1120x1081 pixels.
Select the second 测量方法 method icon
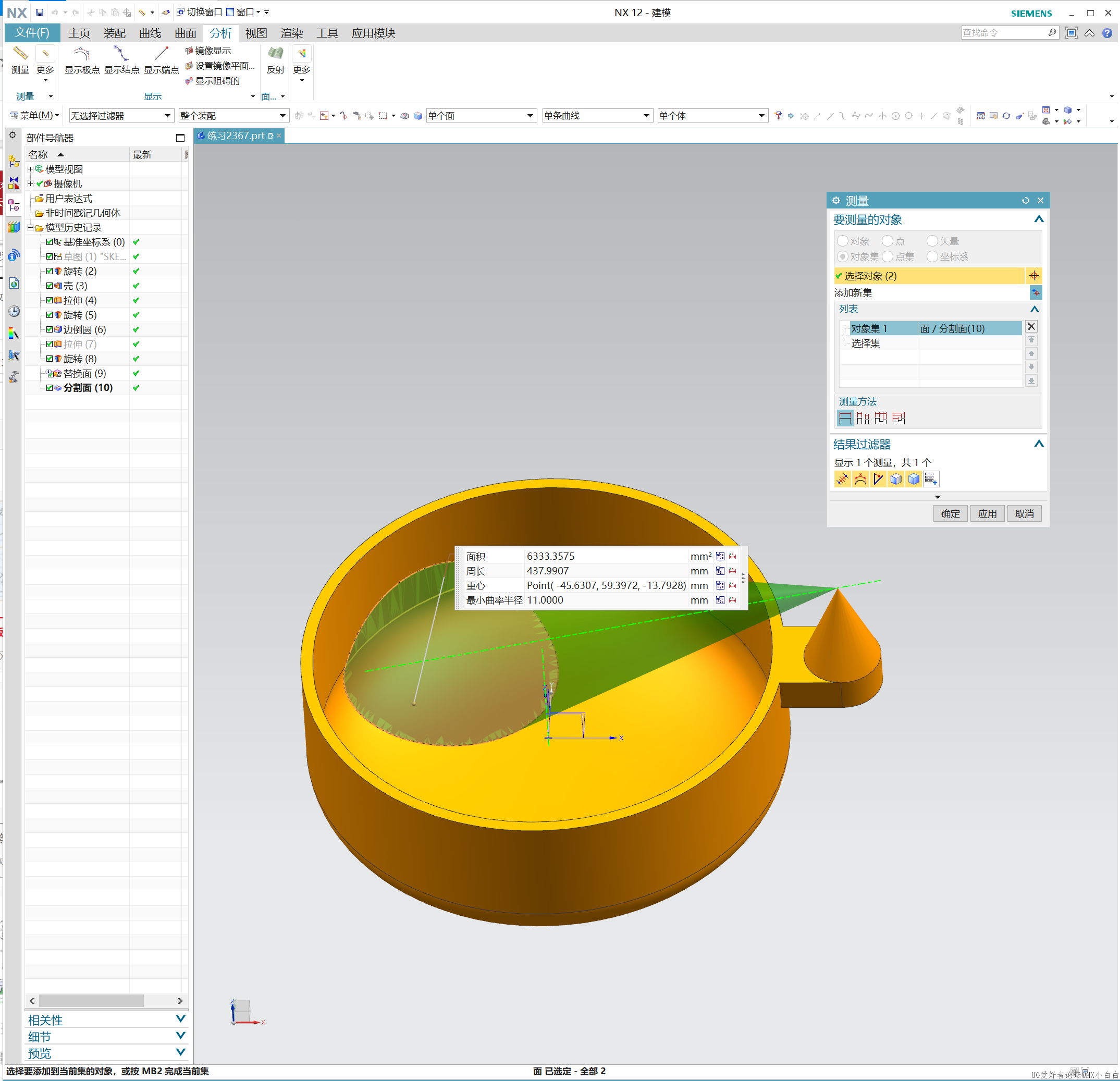(x=863, y=418)
